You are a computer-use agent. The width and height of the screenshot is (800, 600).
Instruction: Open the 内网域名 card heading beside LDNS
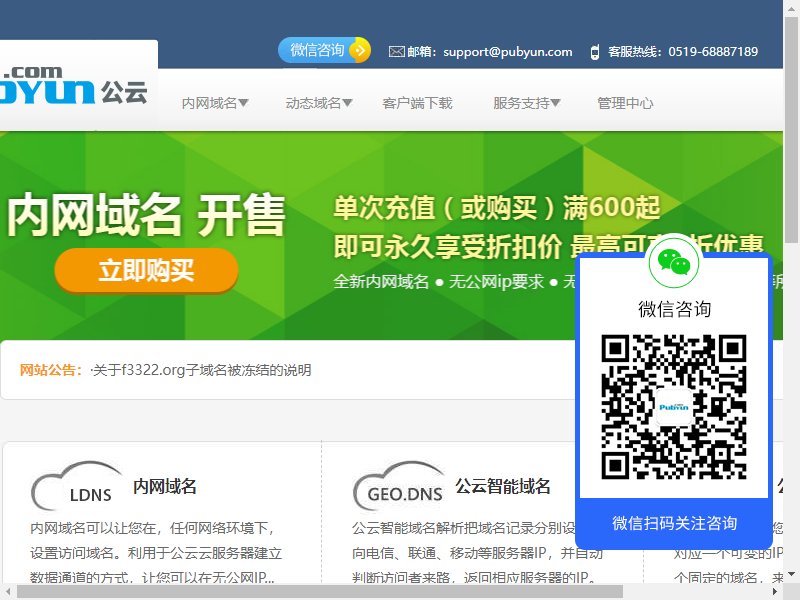click(x=165, y=486)
